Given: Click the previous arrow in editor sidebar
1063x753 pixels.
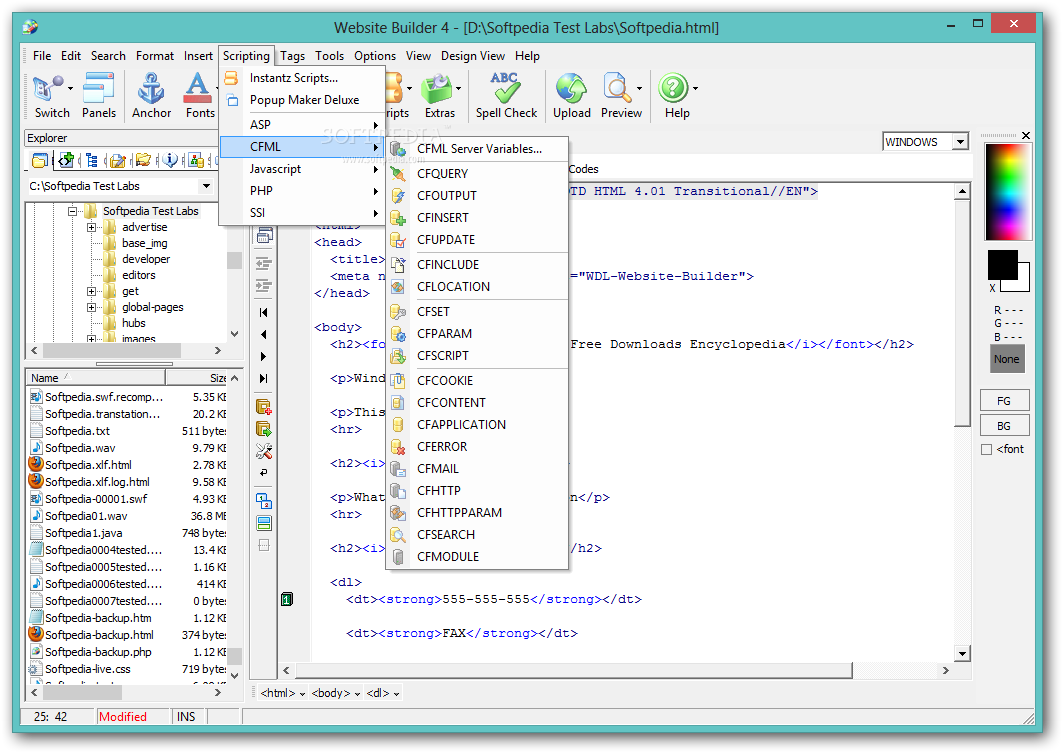Looking at the screenshot, I should 264,334.
